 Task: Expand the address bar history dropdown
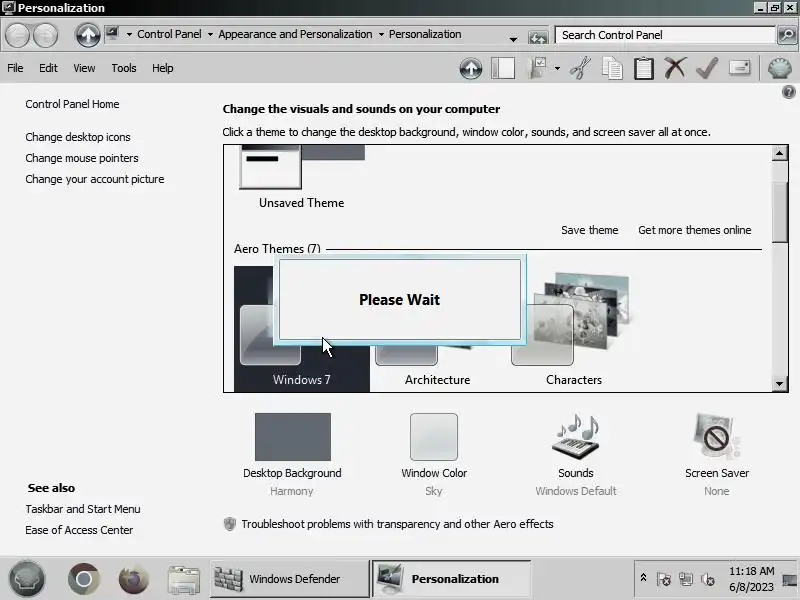coord(513,39)
